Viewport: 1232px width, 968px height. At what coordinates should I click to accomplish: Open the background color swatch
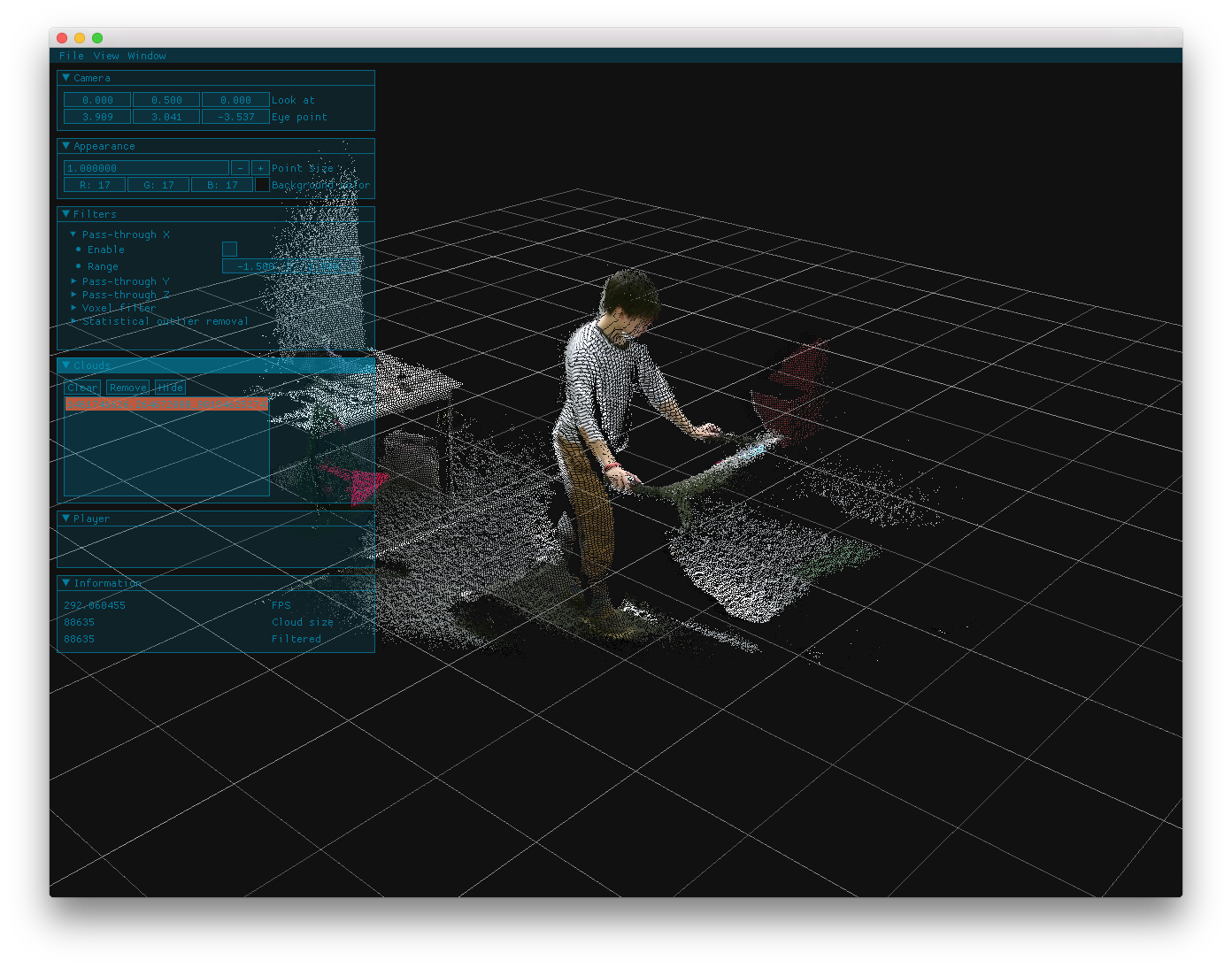pos(262,185)
